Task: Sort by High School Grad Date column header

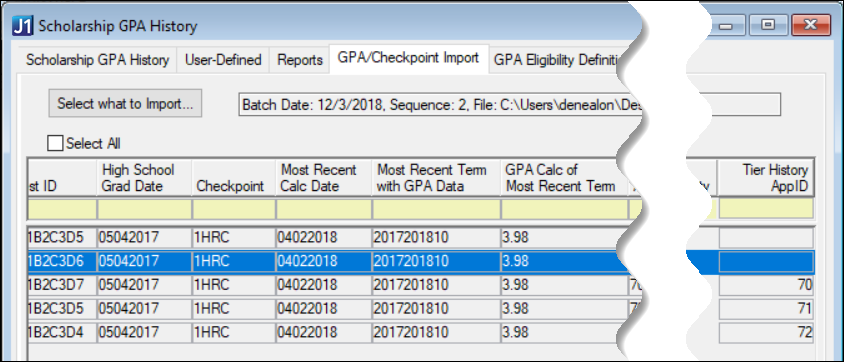Action: (144, 178)
